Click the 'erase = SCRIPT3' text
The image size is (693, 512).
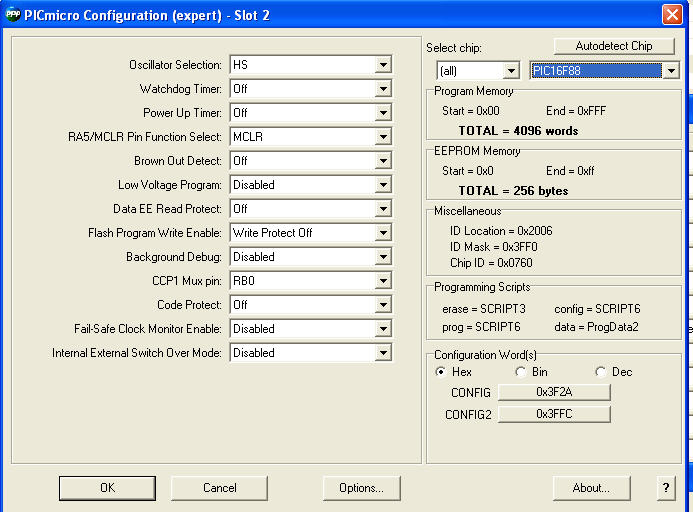(x=484, y=309)
